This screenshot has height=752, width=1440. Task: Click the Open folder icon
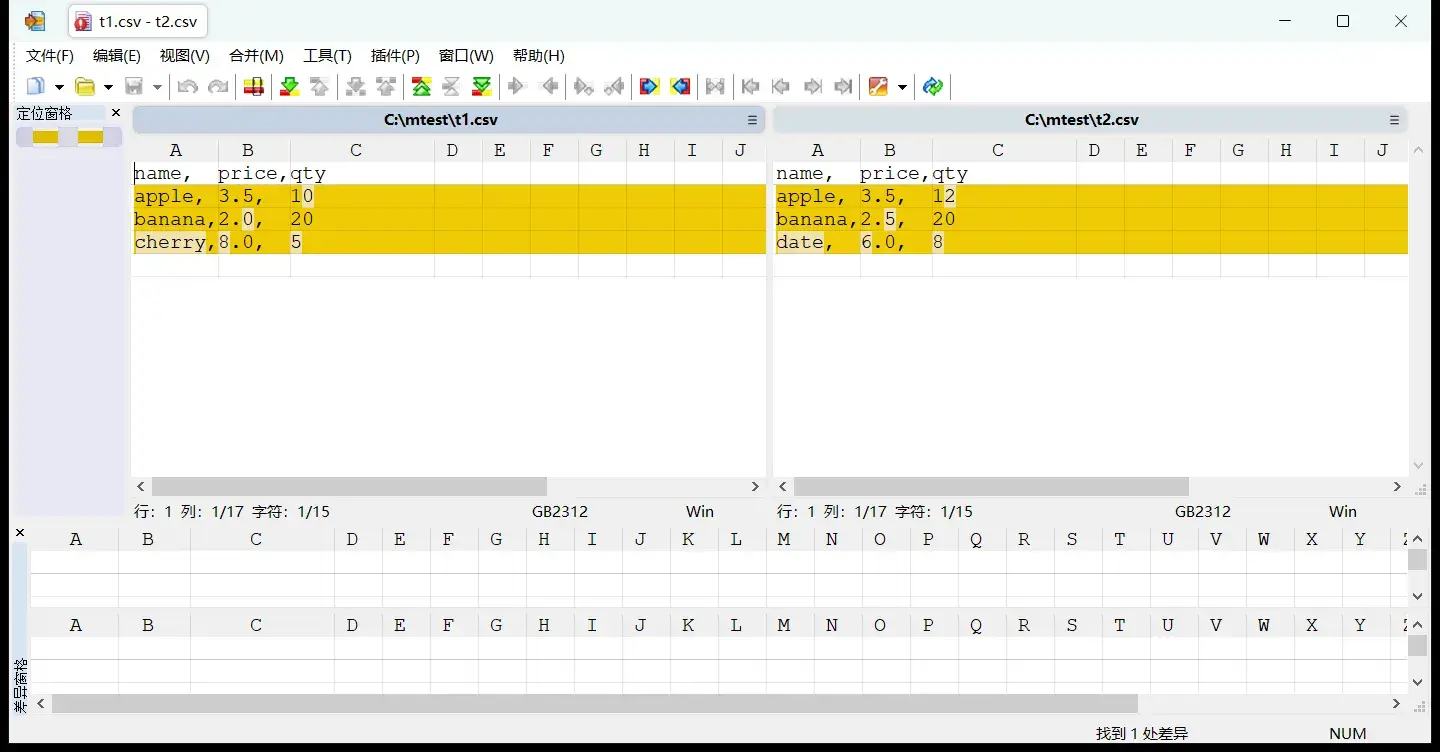(85, 87)
